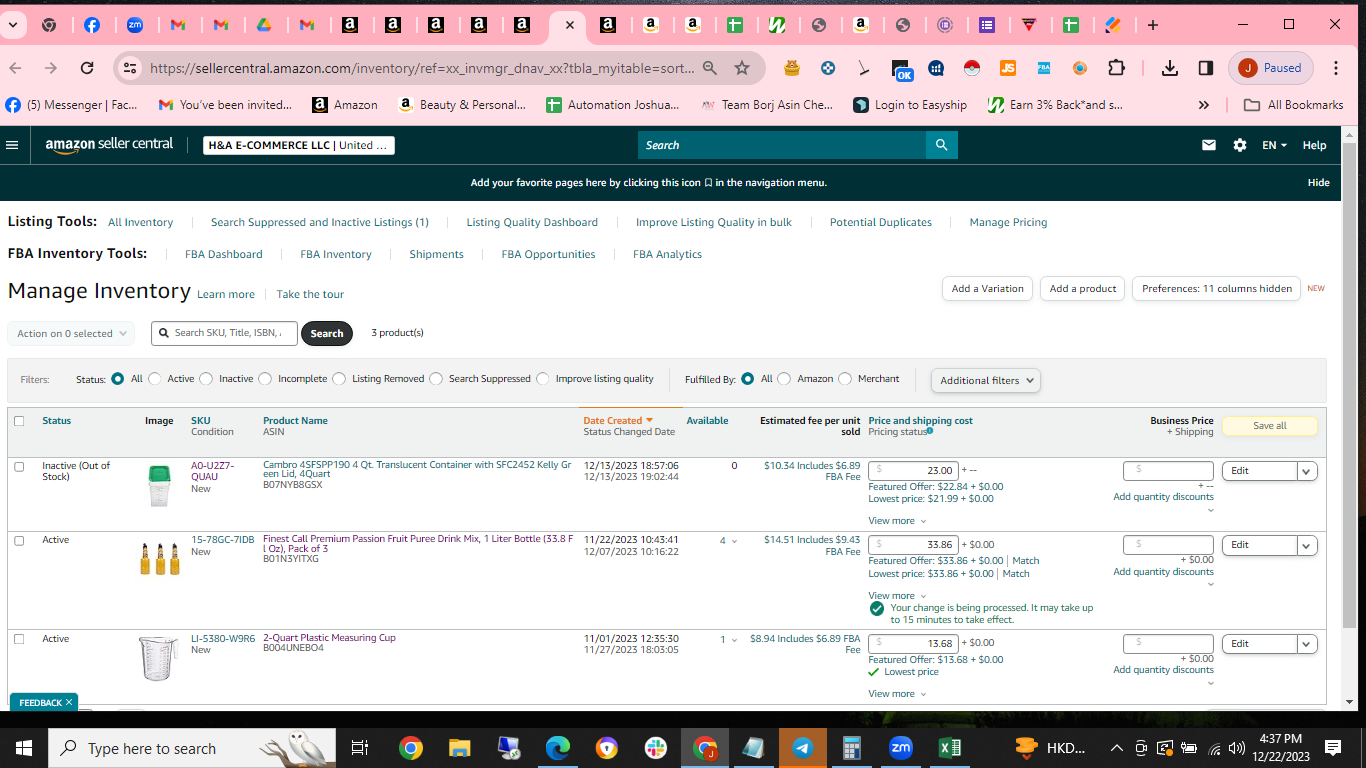Reload the page with the browser refresh icon
The width and height of the screenshot is (1366, 768).
point(87,68)
